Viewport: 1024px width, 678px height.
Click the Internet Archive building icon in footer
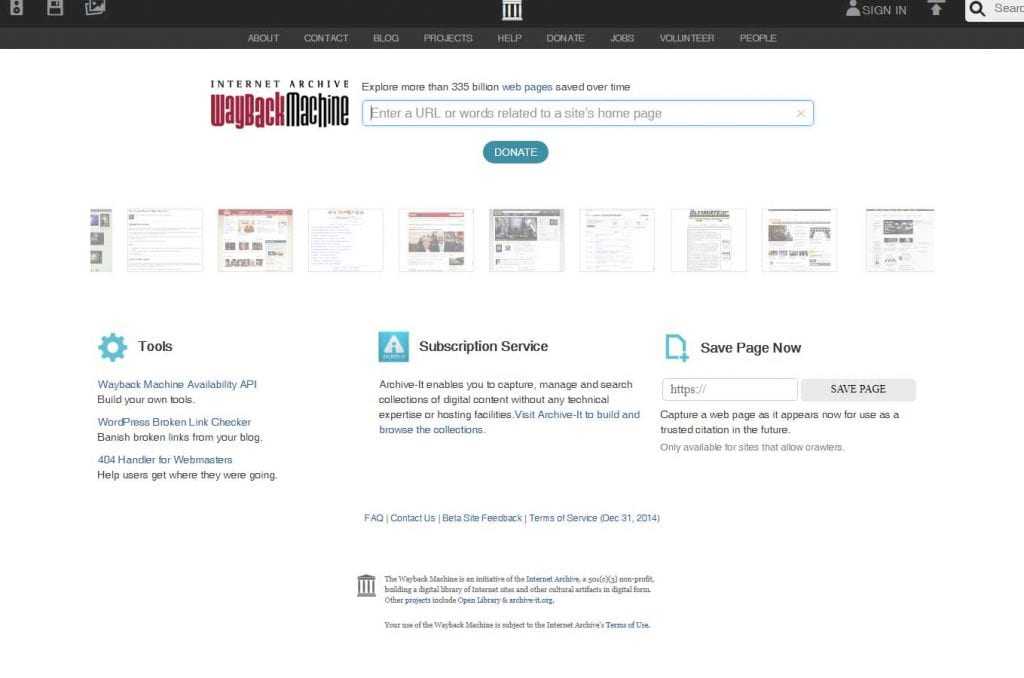tap(366, 585)
